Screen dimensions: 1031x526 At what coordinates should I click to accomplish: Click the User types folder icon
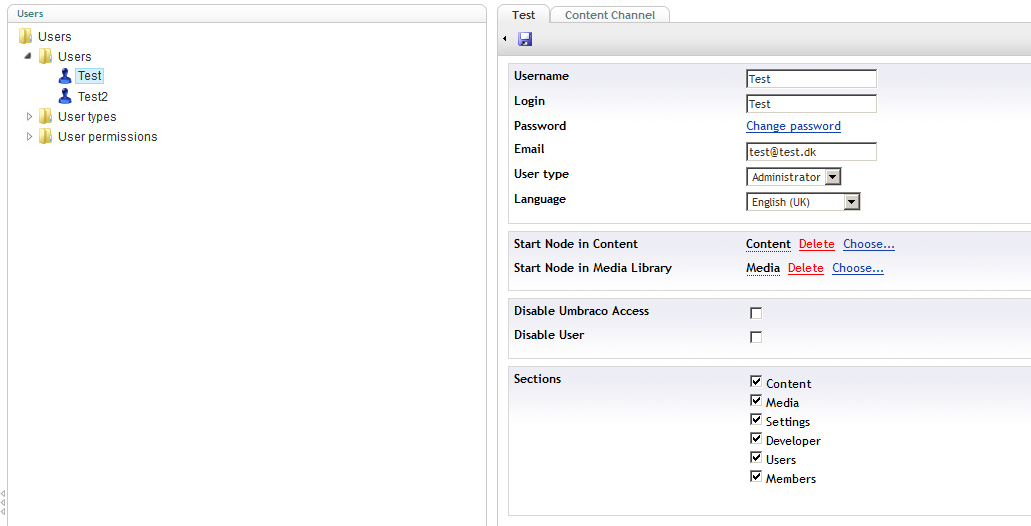pyautogui.click(x=46, y=117)
